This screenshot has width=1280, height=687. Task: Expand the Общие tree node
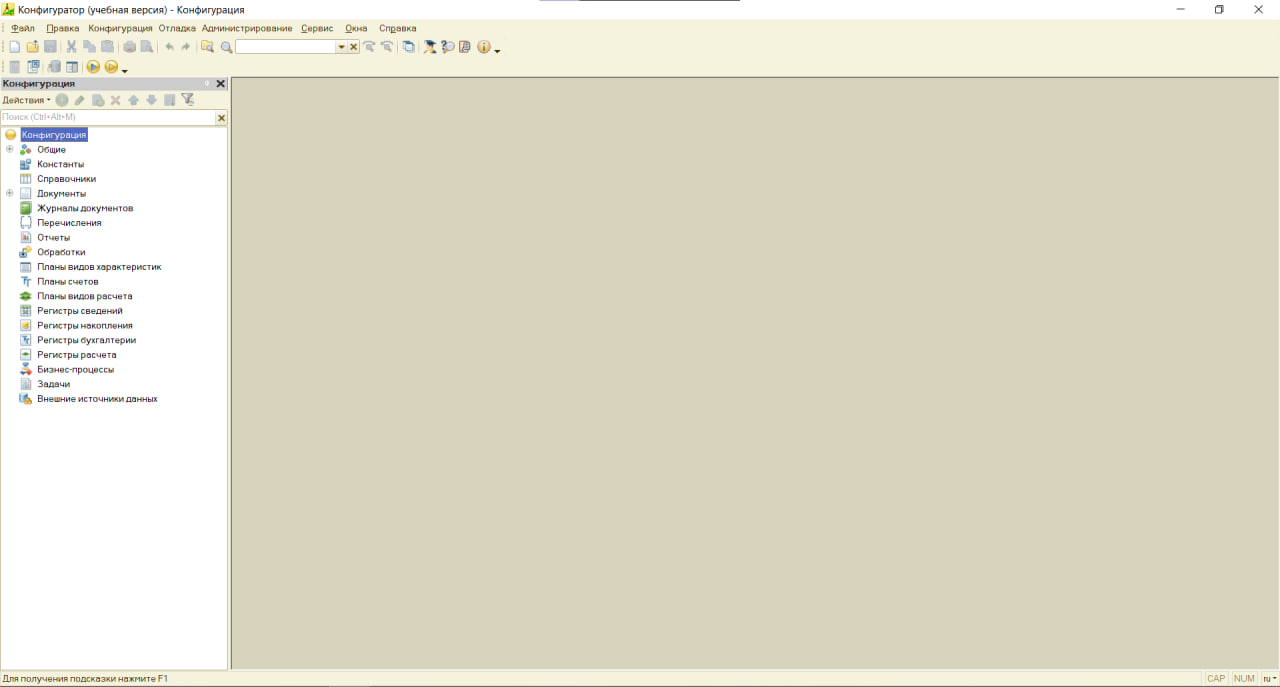[10, 150]
